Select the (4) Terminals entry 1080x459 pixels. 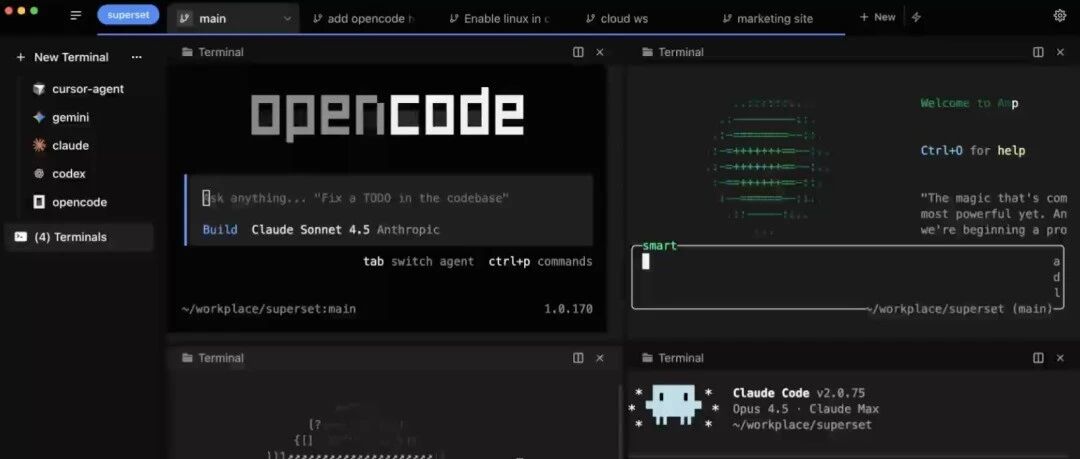coord(79,237)
